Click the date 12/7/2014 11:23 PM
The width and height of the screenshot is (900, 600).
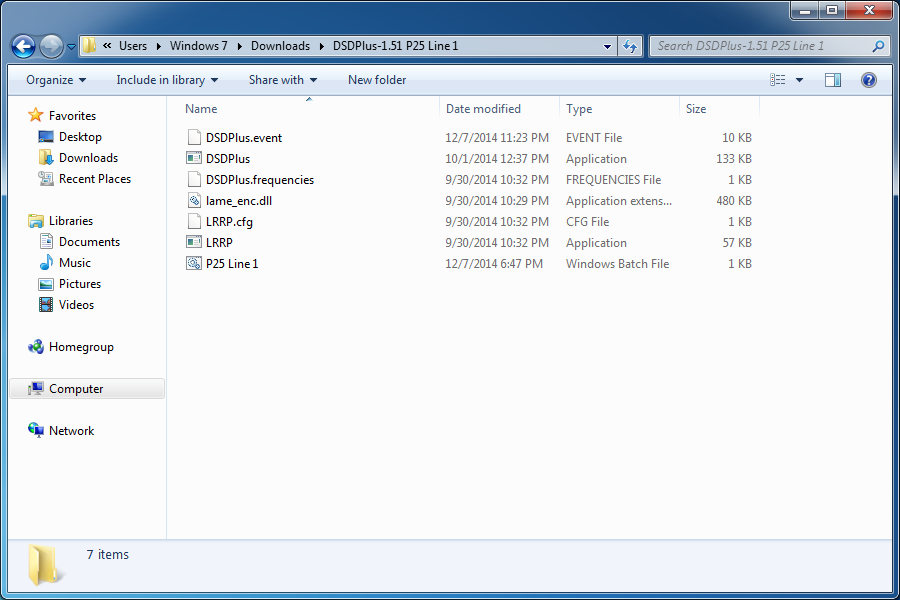[x=496, y=138]
